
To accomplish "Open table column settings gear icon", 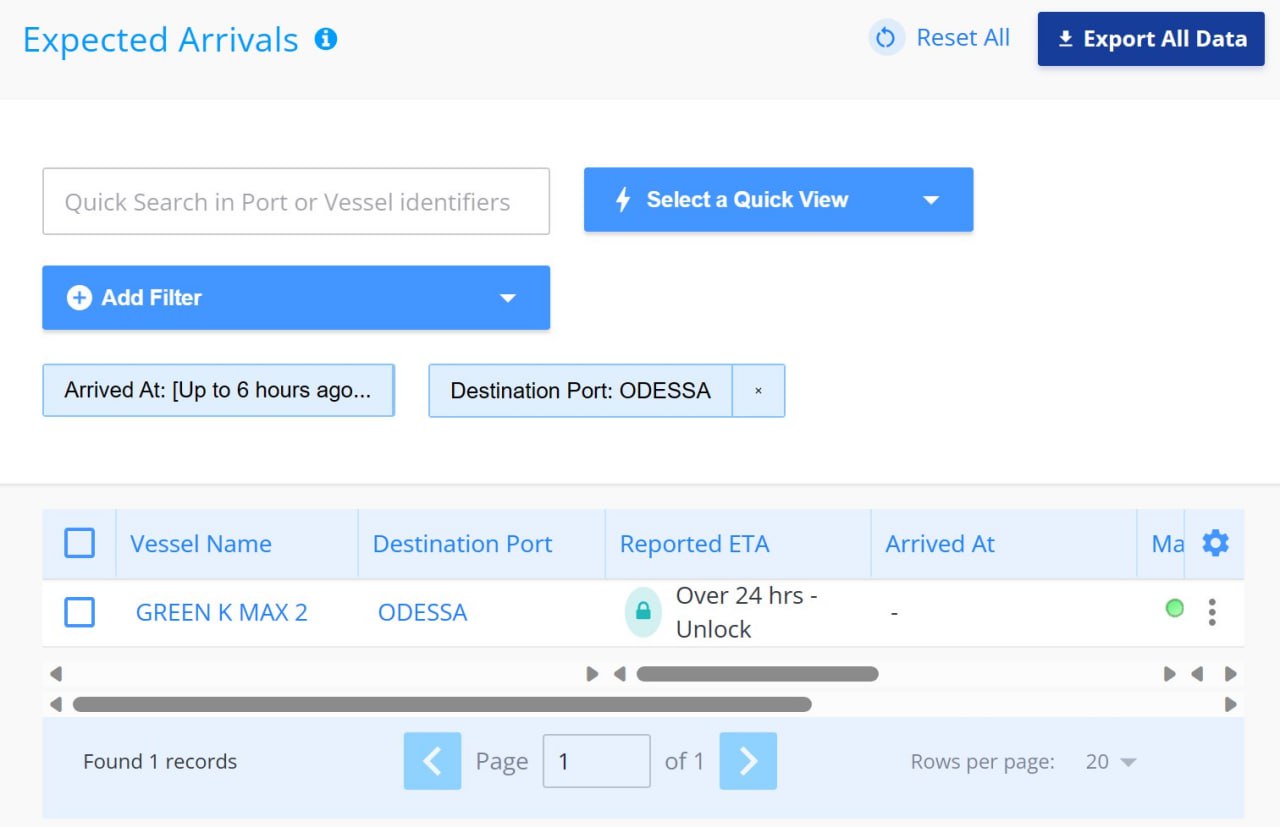I will tap(1215, 543).
